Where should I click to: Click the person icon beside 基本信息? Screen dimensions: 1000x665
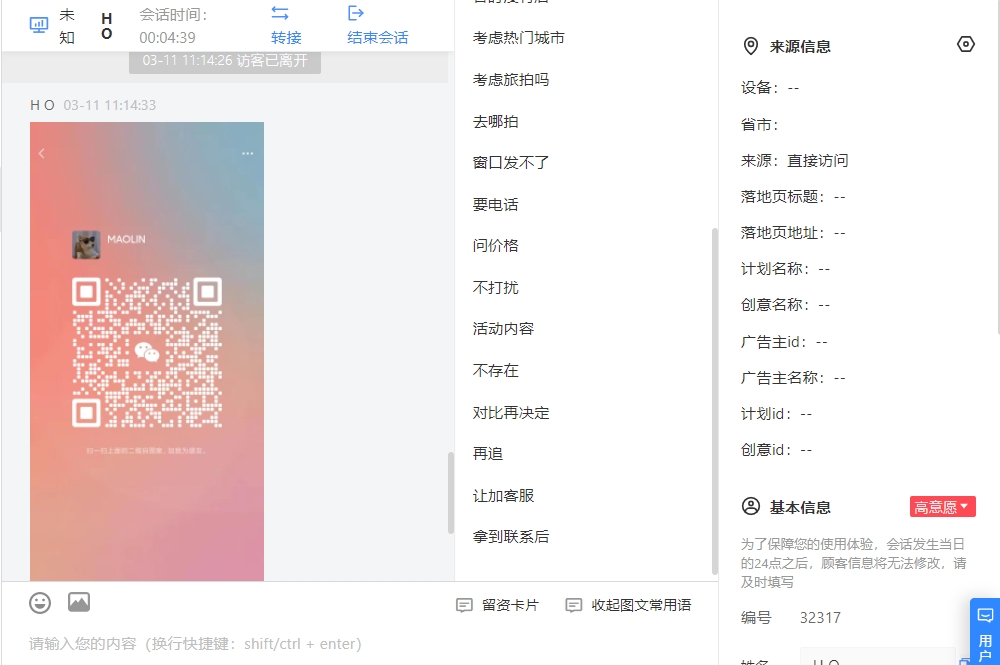coord(751,506)
